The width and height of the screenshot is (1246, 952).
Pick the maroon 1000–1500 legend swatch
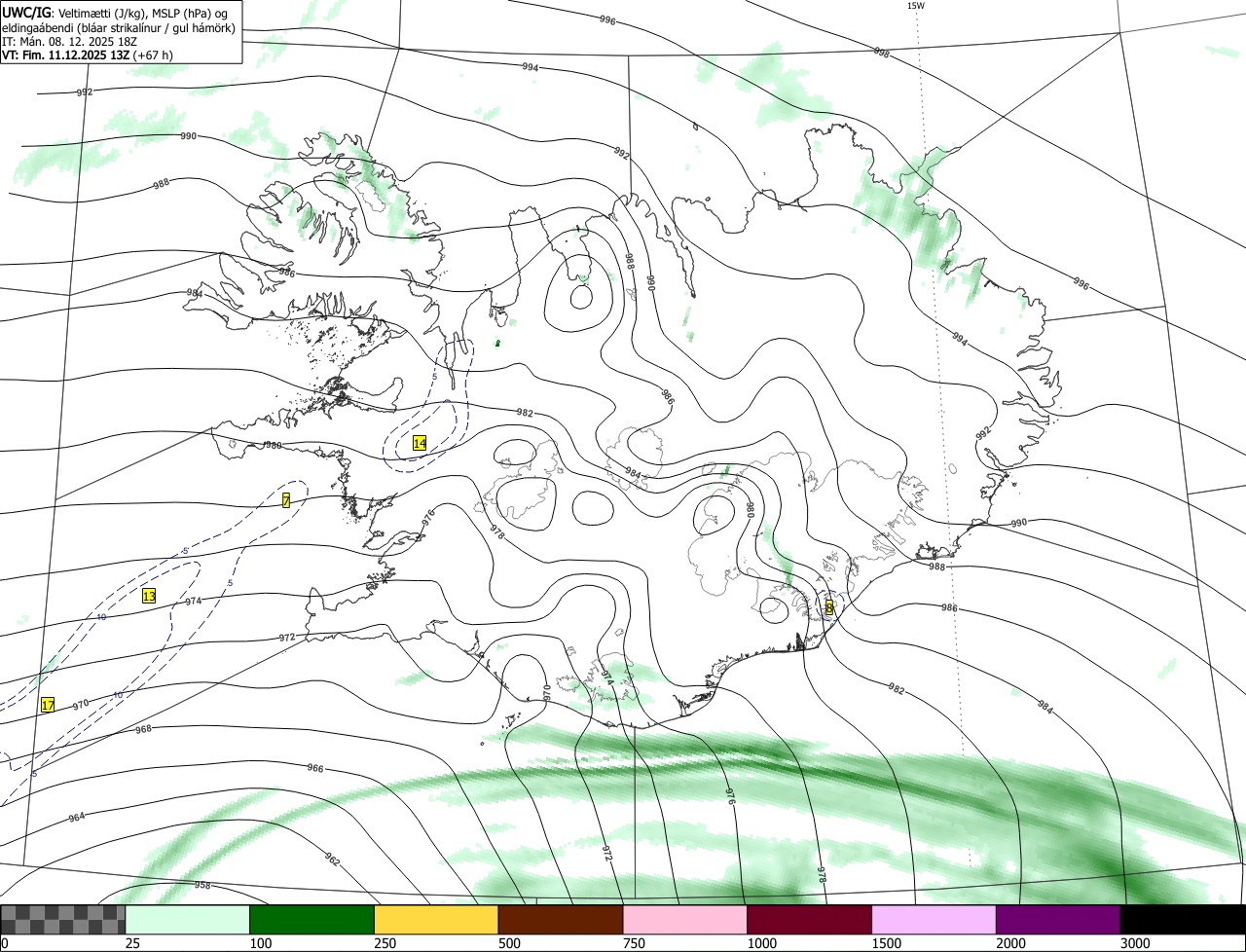click(810, 920)
